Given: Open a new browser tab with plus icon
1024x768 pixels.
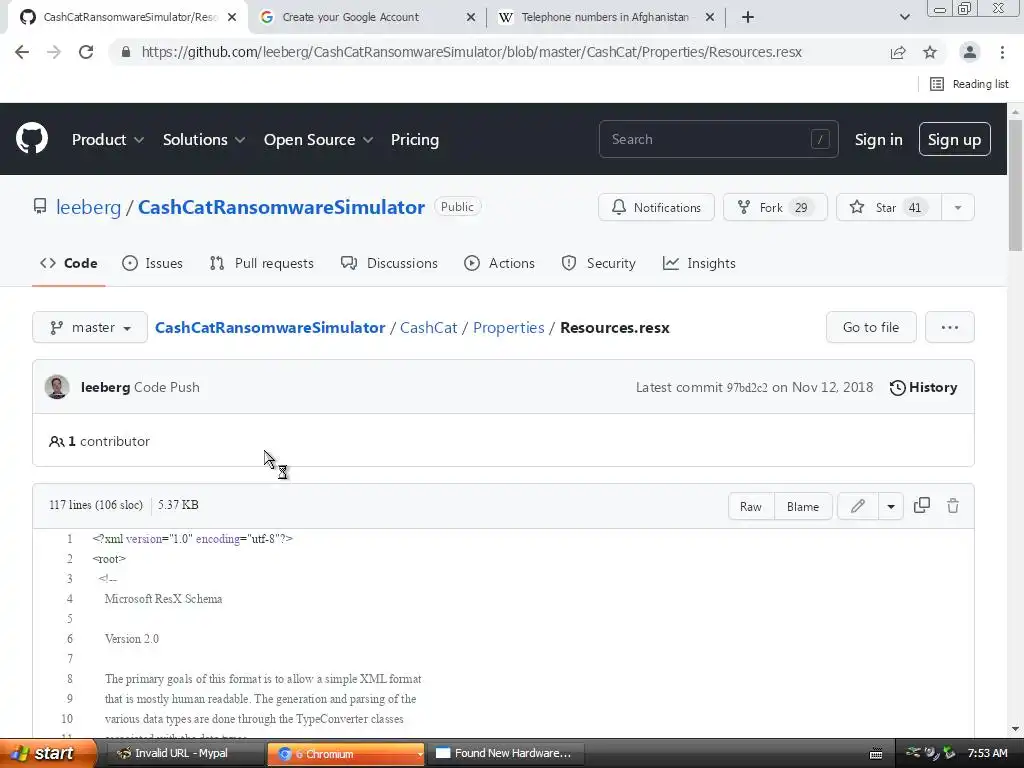Looking at the screenshot, I should click(x=748, y=18).
